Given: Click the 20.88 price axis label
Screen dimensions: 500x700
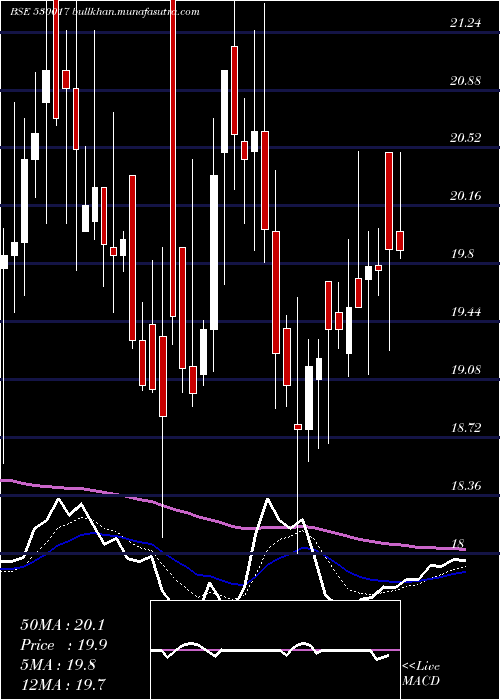Looking at the screenshot, I should (x=466, y=81).
